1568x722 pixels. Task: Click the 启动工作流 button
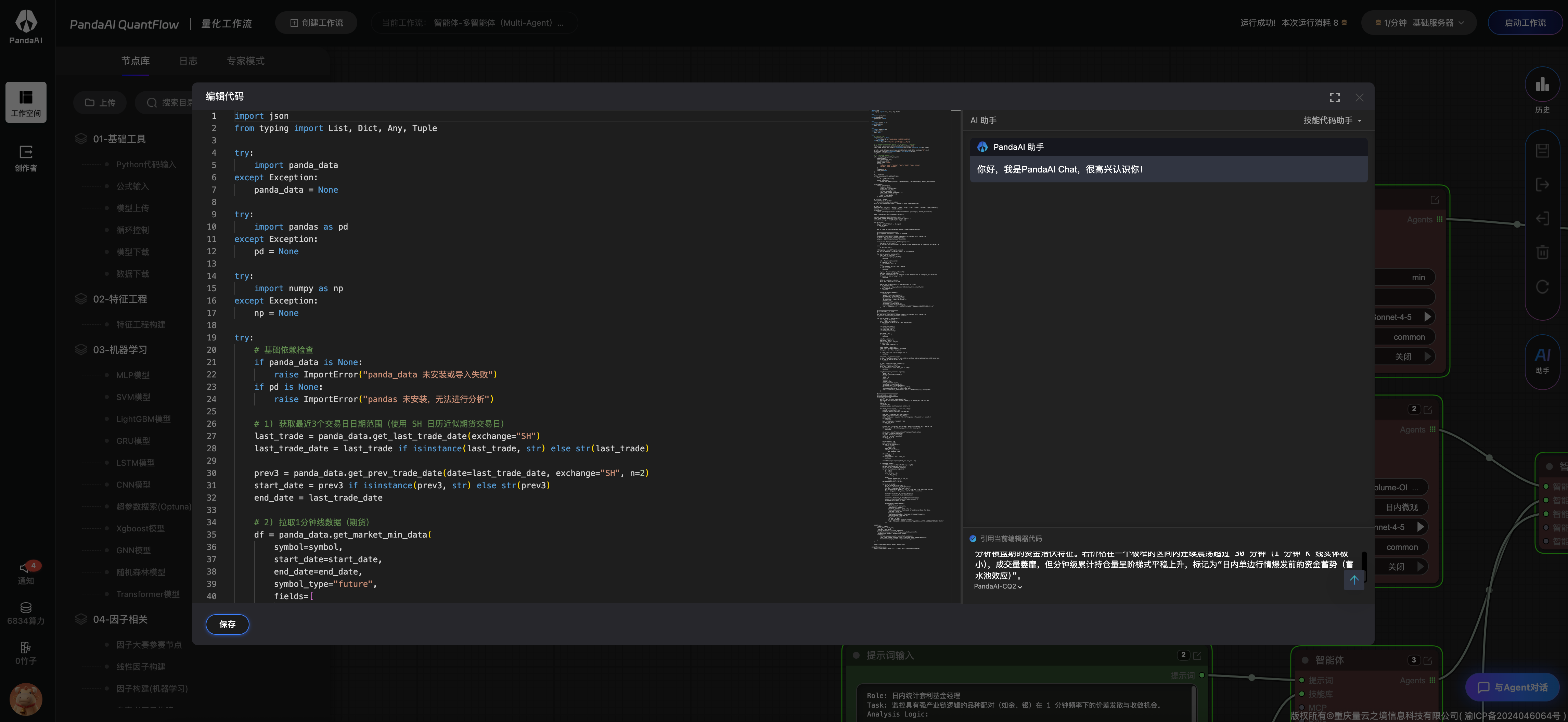(1525, 23)
